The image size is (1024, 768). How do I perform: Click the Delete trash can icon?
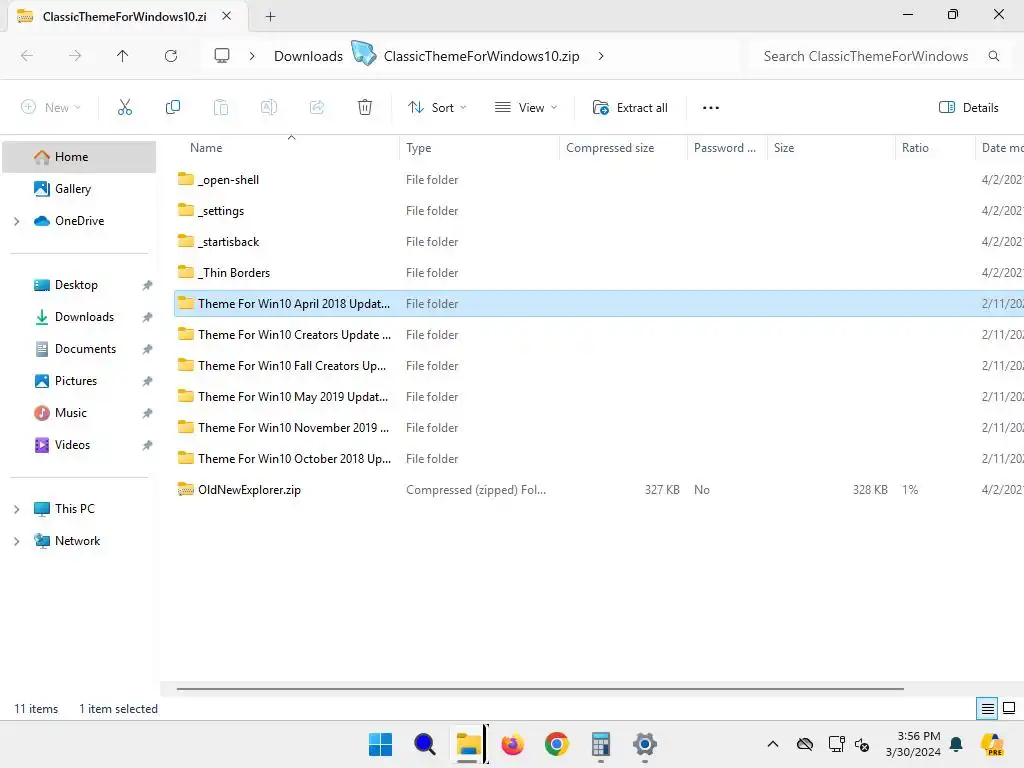365,108
